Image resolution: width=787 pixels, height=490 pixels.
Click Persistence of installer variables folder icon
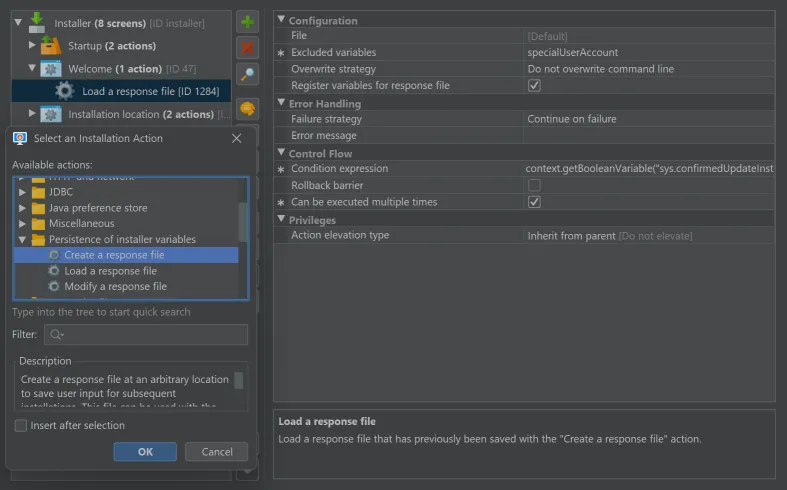(x=38, y=239)
